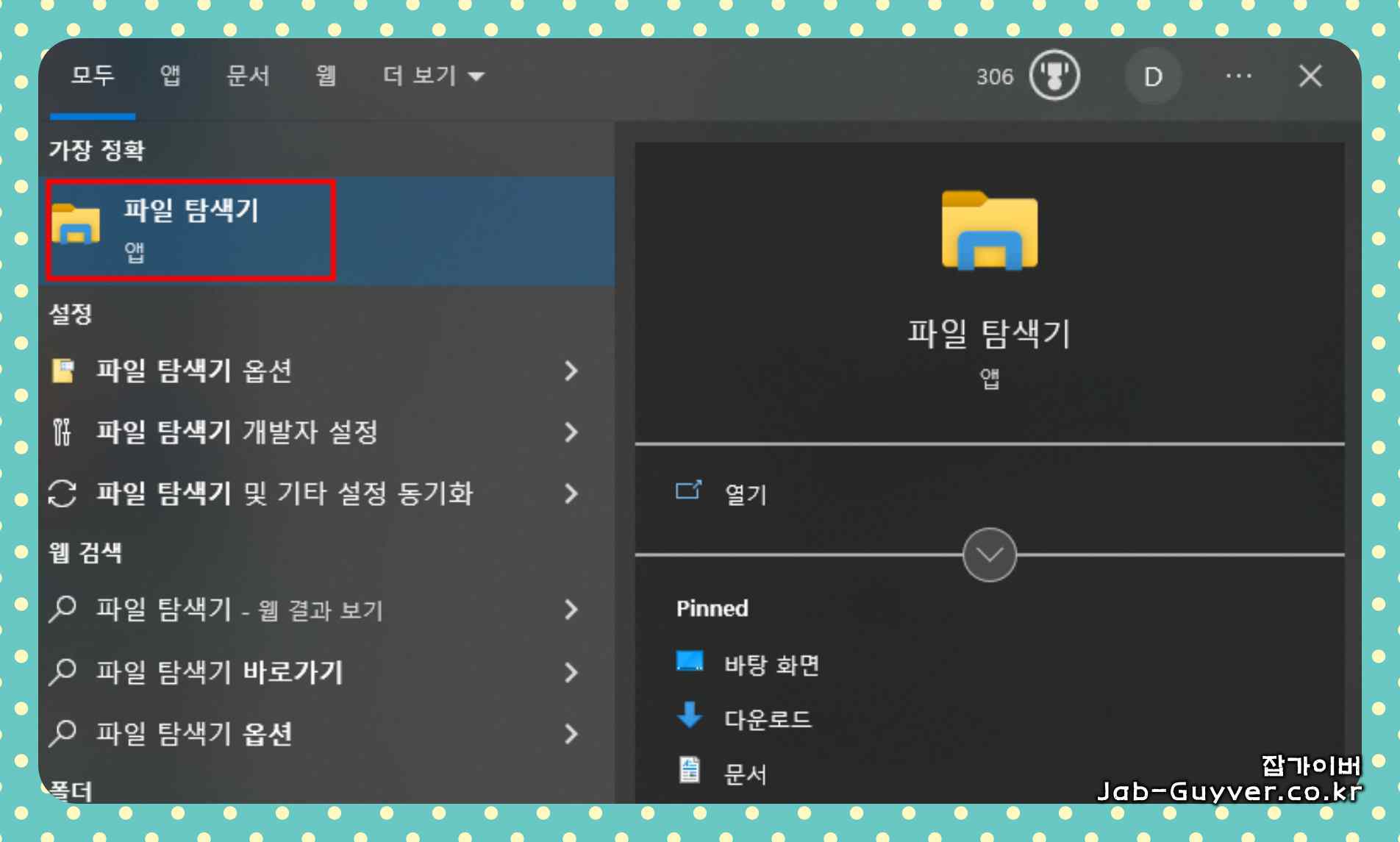Click 파일 탐색기 title in preview pane
This screenshot has width=1400, height=842.
click(x=989, y=334)
